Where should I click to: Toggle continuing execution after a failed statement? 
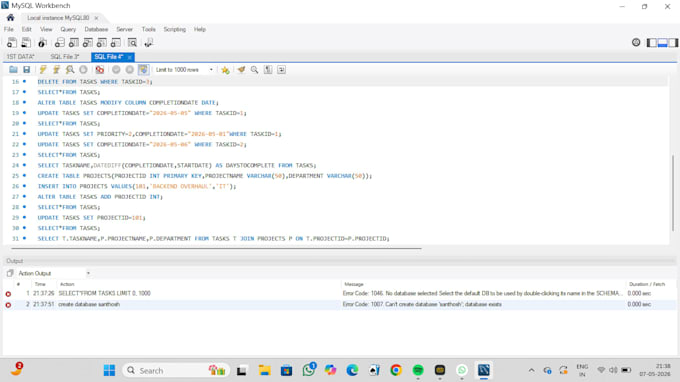(x=100, y=69)
